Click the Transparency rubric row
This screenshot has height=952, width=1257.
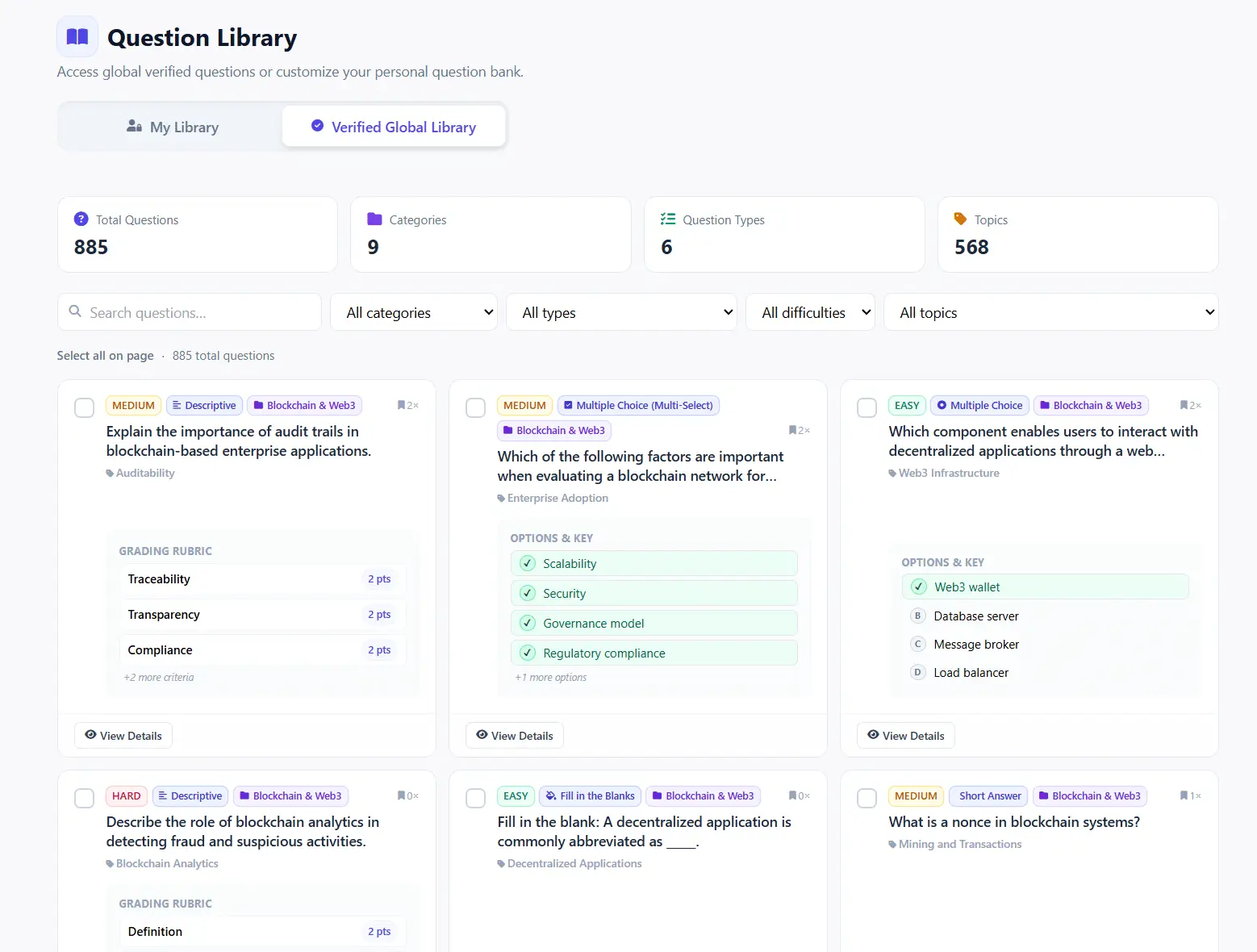pyautogui.click(x=263, y=615)
